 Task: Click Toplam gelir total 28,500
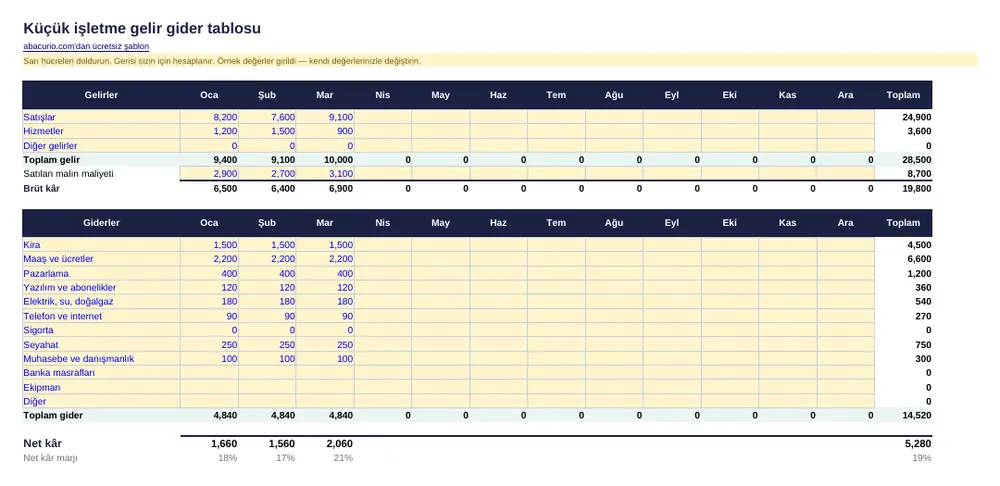918,160
